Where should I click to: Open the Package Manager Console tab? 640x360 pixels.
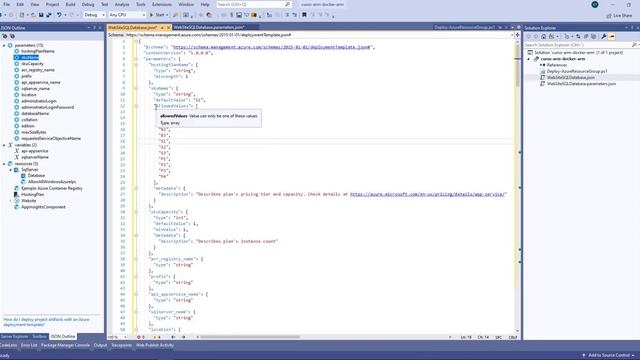[65, 345]
